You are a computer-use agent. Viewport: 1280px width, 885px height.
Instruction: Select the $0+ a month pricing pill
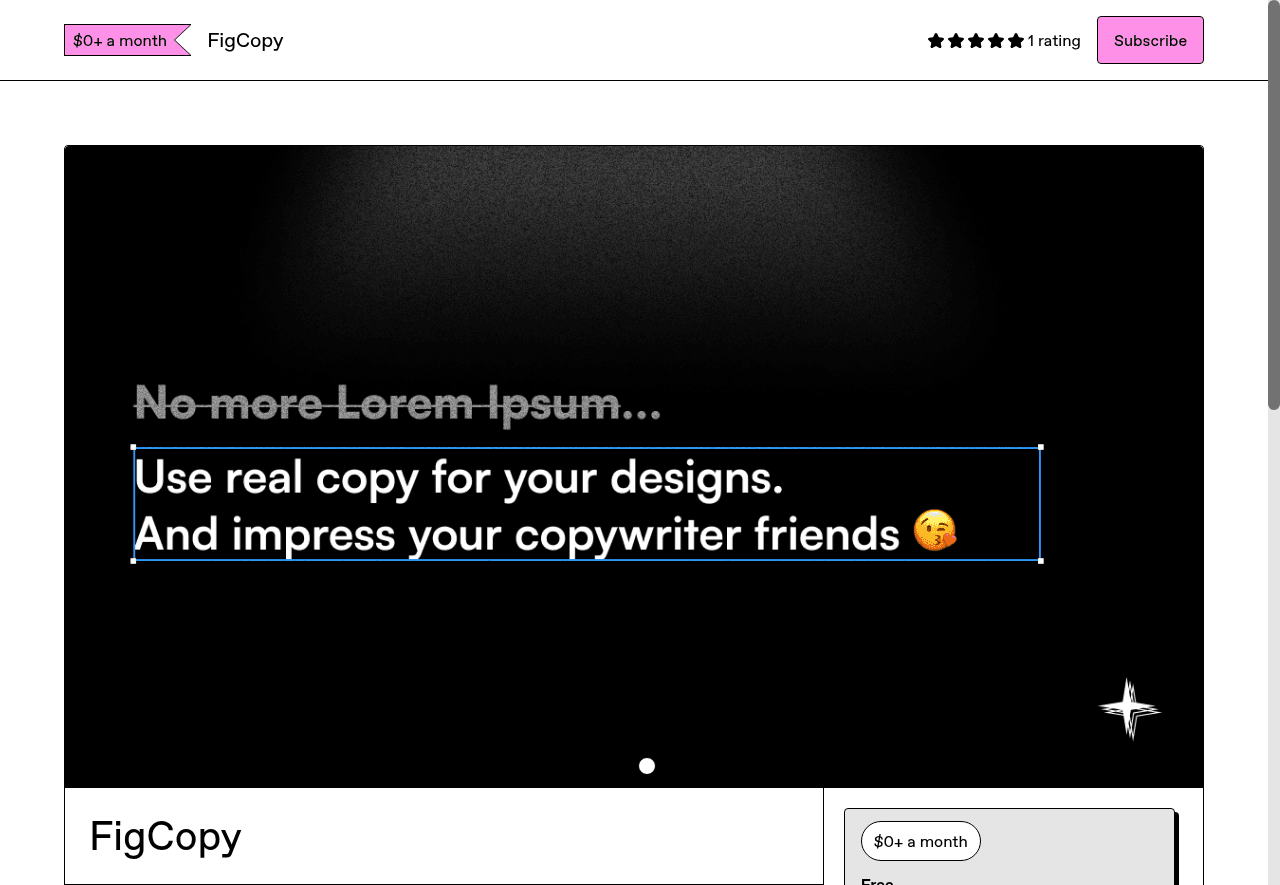pyautogui.click(x=920, y=841)
